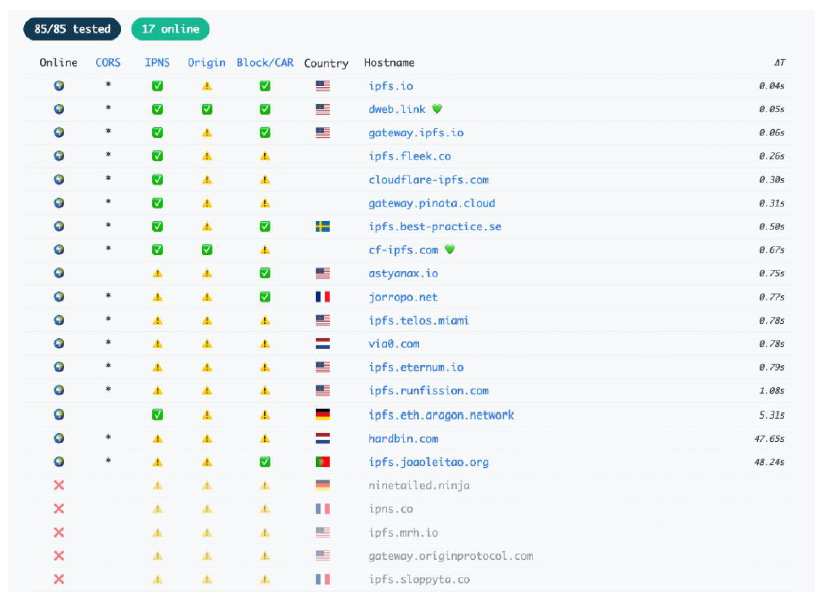This screenshot has width=824, height=601.
Task: Click the online globe icon for ipfs.io
Action: tap(58, 86)
